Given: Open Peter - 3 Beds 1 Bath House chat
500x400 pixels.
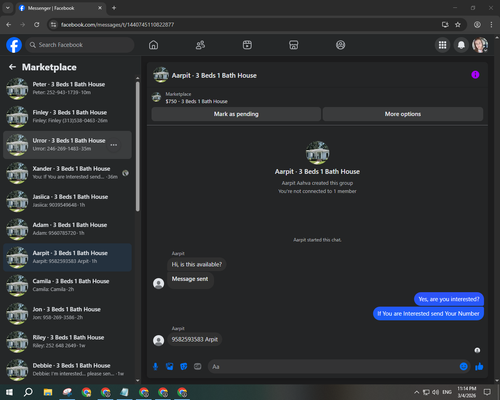Looking at the screenshot, I should tap(67, 89).
